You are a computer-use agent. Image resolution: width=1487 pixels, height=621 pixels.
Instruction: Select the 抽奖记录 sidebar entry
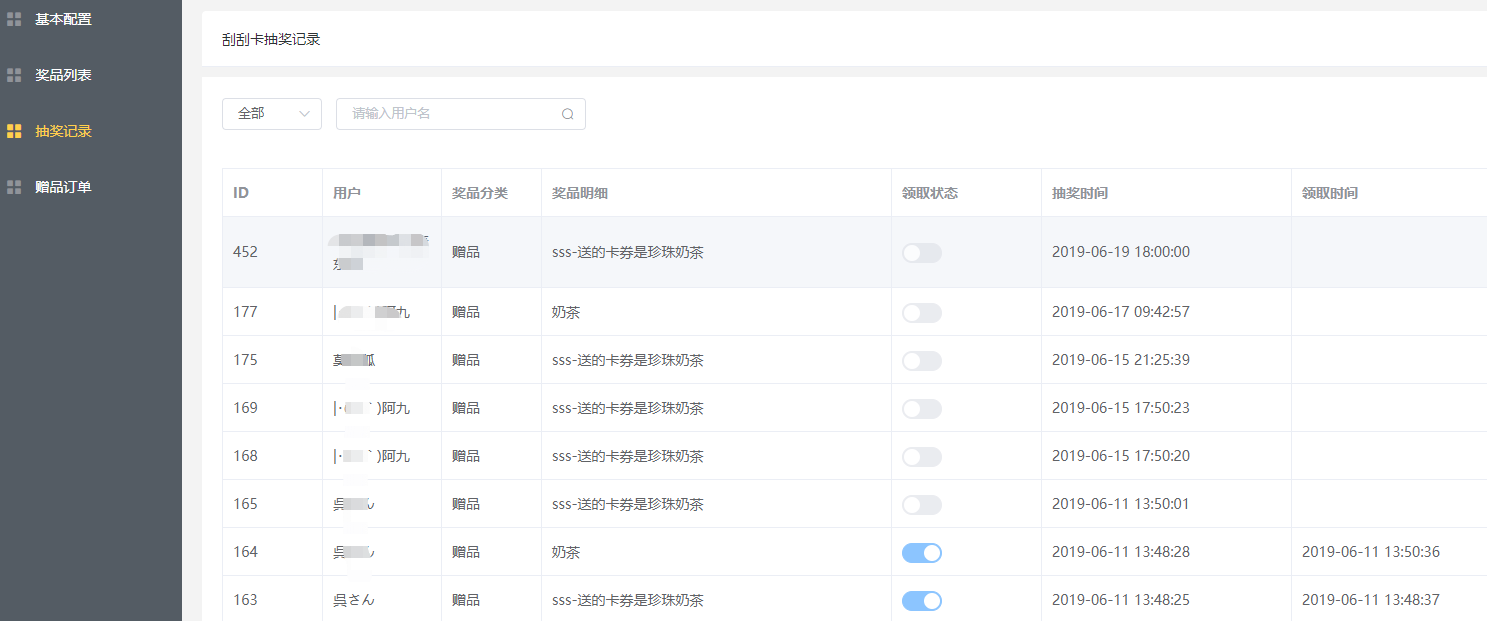[63, 131]
